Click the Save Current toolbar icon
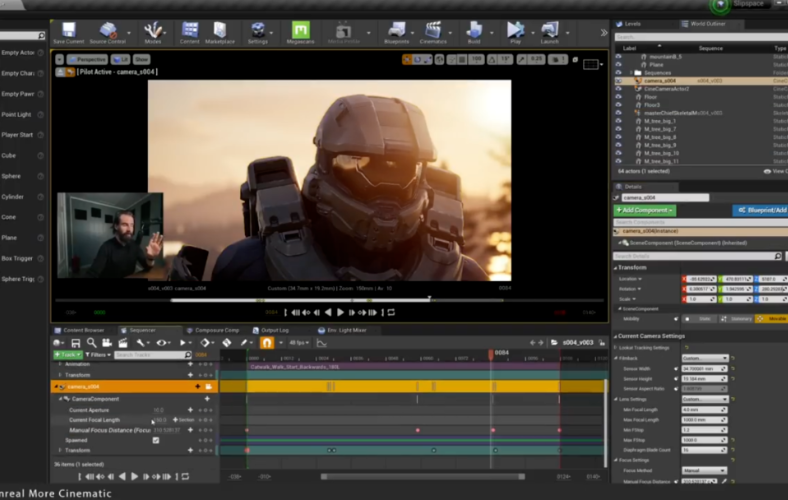The image size is (788, 500). pyautogui.click(x=68, y=31)
